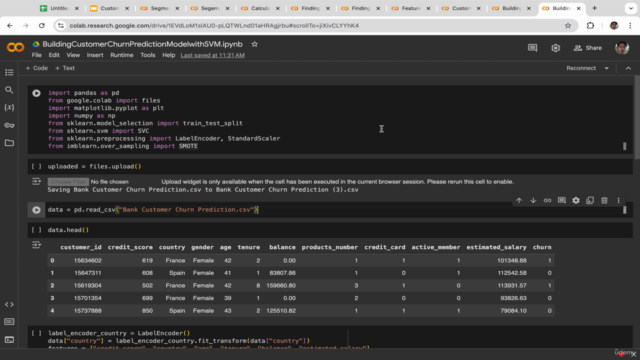Viewport: 640px width, 360px height.
Task: Open the variables {x} panel
Action: [9, 107]
